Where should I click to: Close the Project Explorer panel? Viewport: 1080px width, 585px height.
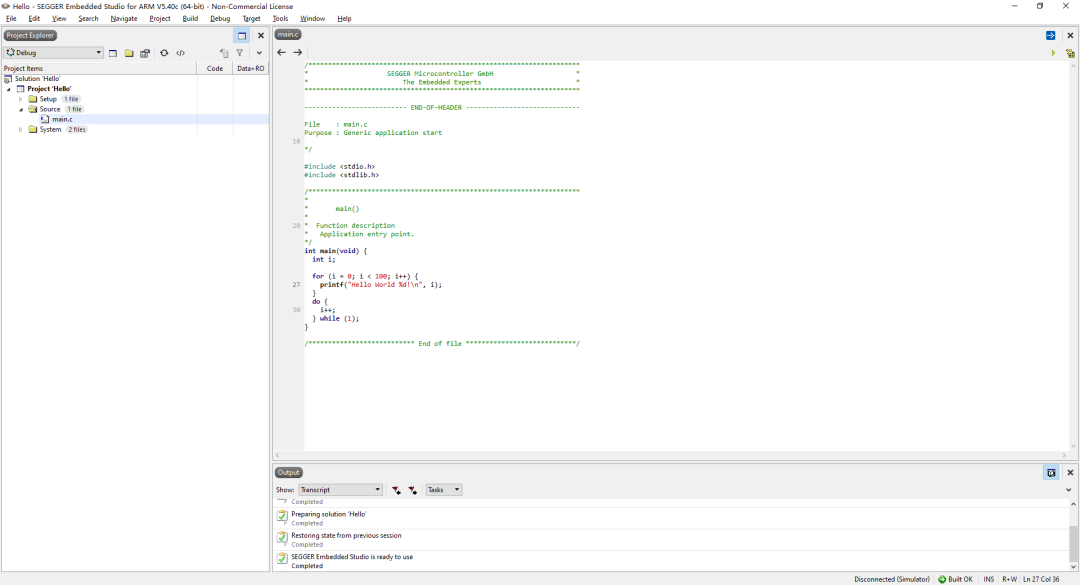click(x=260, y=36)
